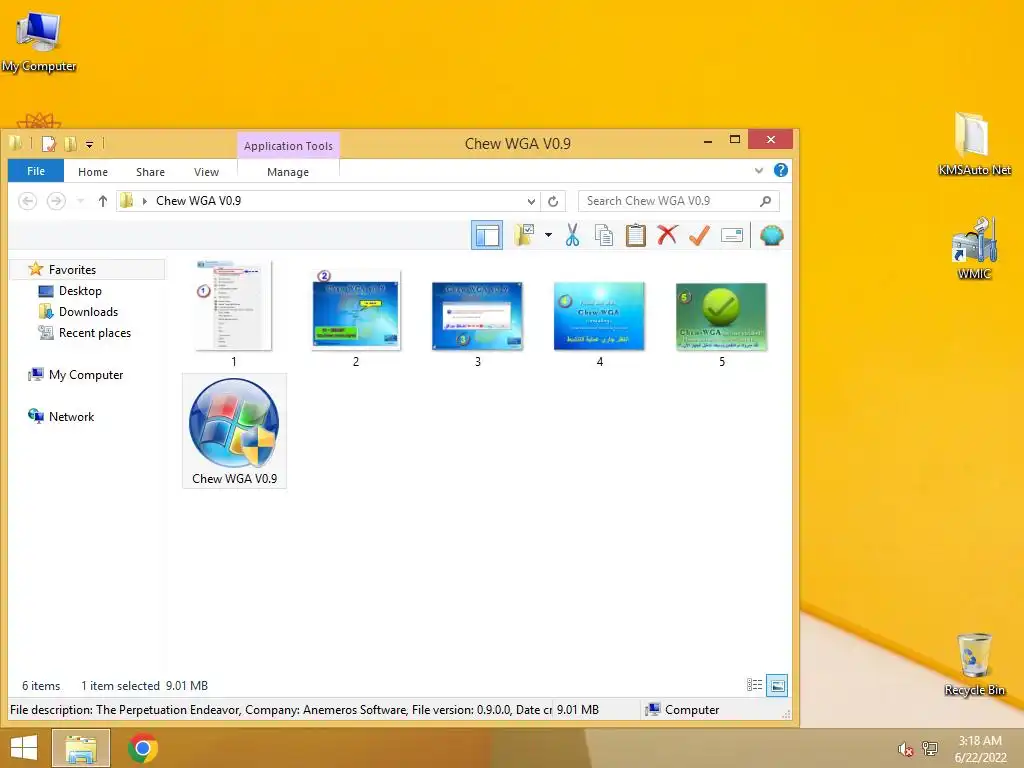Image resolution: width=1024 pixels, height=768 pixels.
Task: Open the address bar history dropdown
Action: [x=531, y=201]
